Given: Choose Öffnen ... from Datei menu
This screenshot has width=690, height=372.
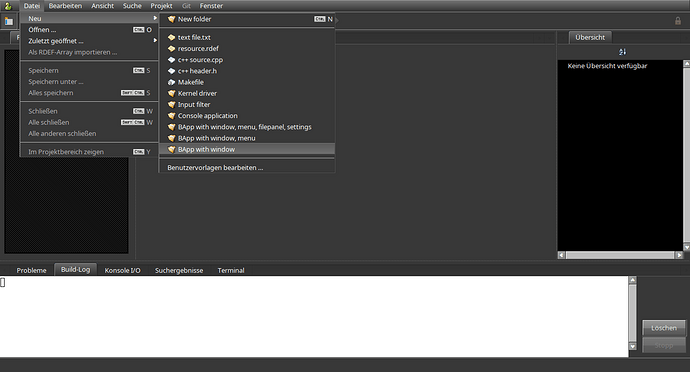Looking at the screenshot, I should click(89, 30).
